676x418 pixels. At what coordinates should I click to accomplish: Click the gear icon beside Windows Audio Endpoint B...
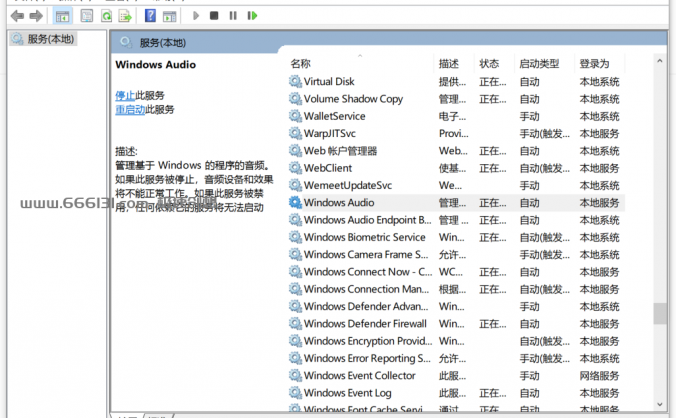(x=295, y=220)
